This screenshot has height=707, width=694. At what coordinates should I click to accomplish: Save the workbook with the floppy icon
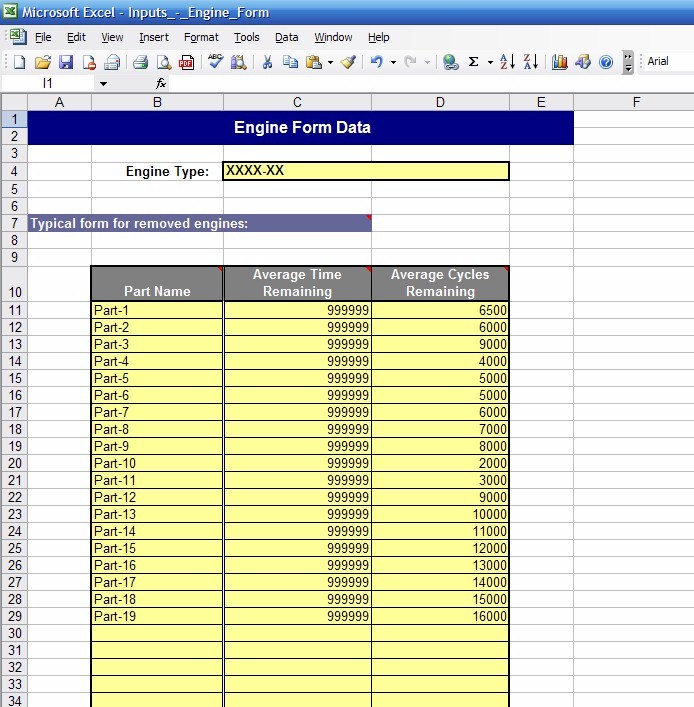pyautogui.click(x=66, y=62)
